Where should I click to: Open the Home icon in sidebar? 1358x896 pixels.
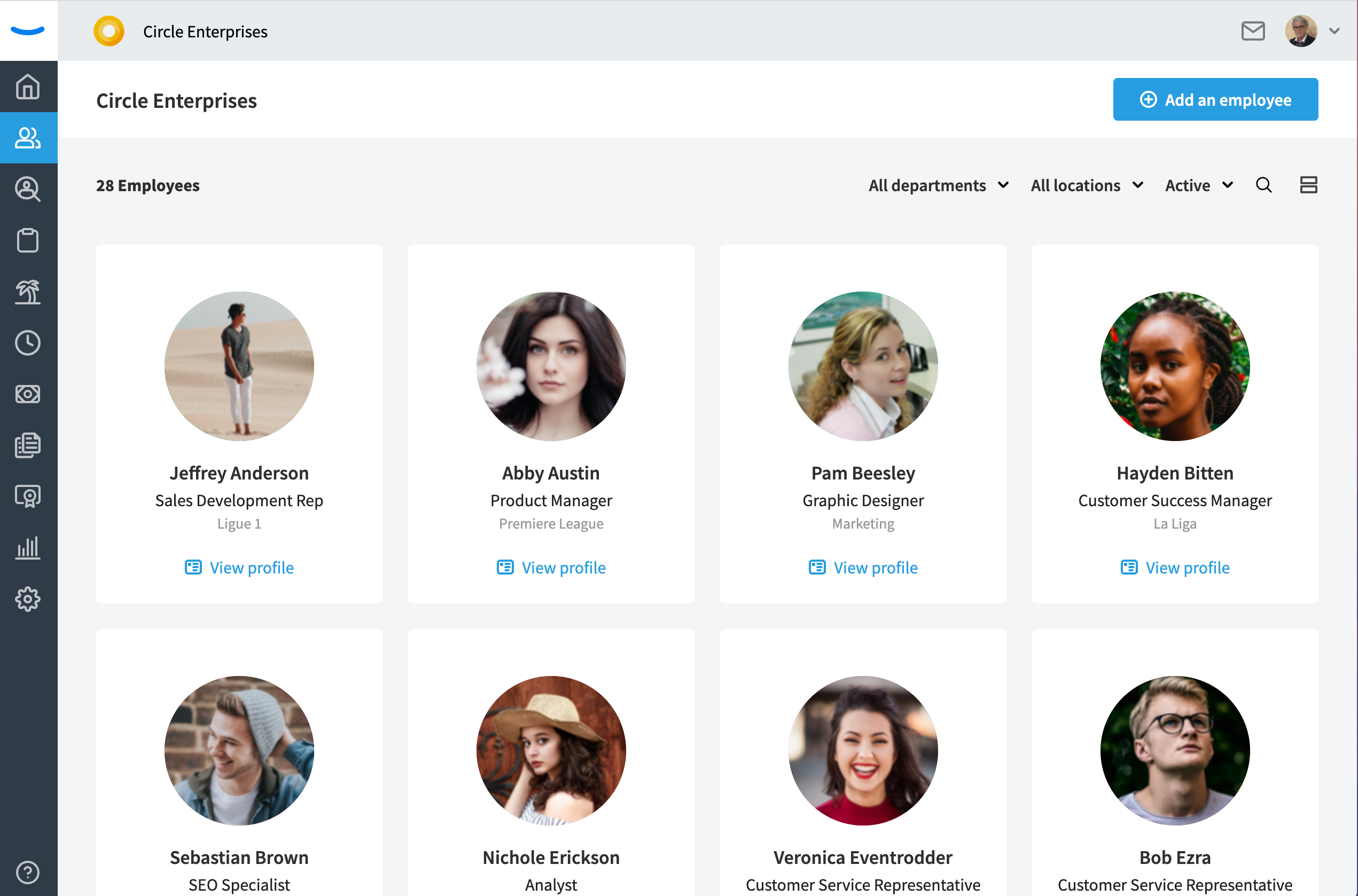(27, 87)
